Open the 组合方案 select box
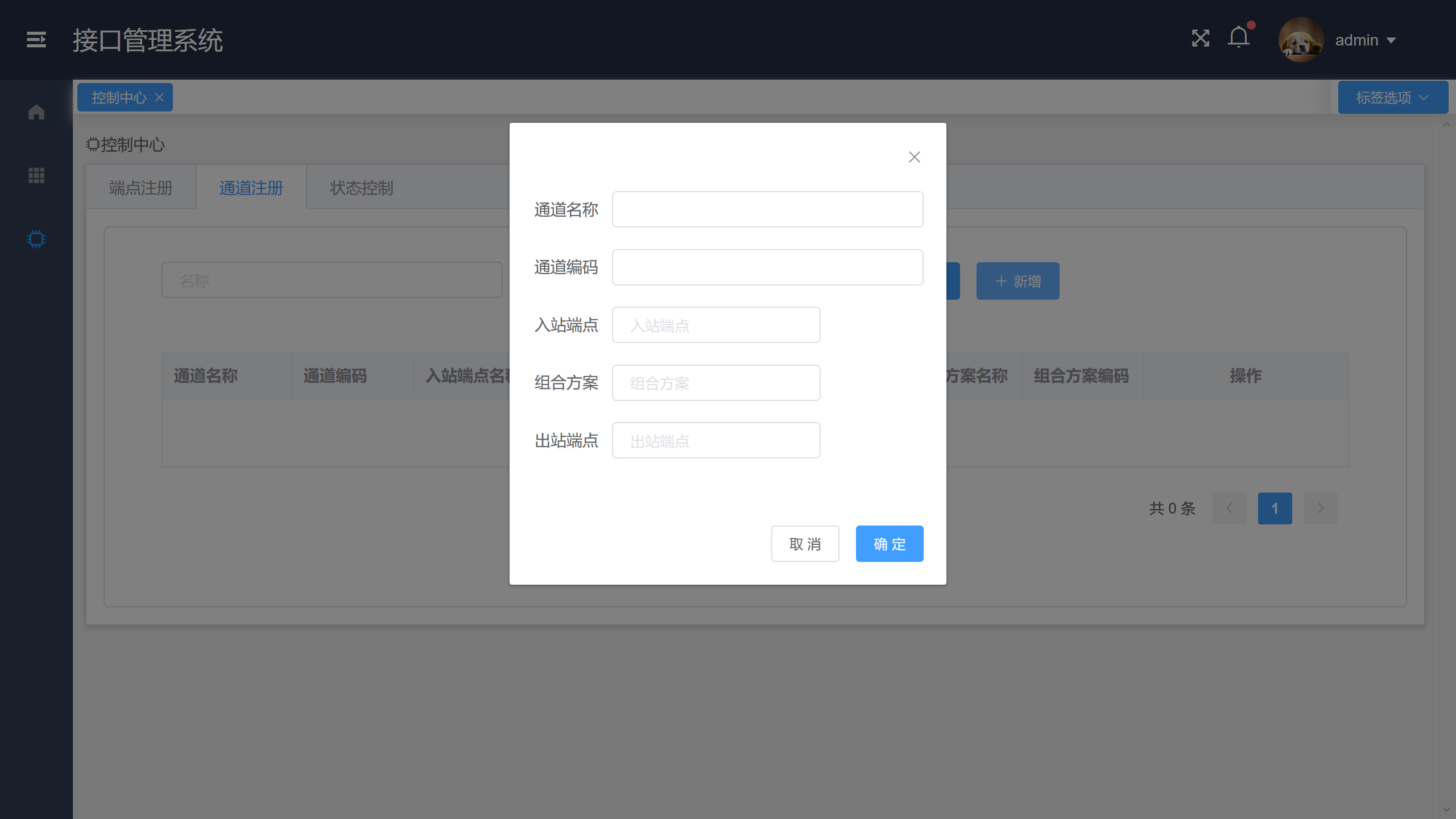 click(715, 383)
